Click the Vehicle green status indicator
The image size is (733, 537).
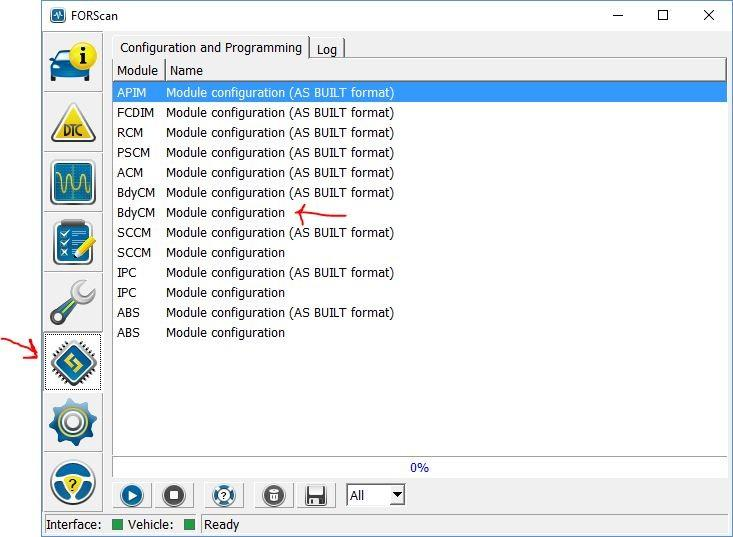[x=189, y=524]
